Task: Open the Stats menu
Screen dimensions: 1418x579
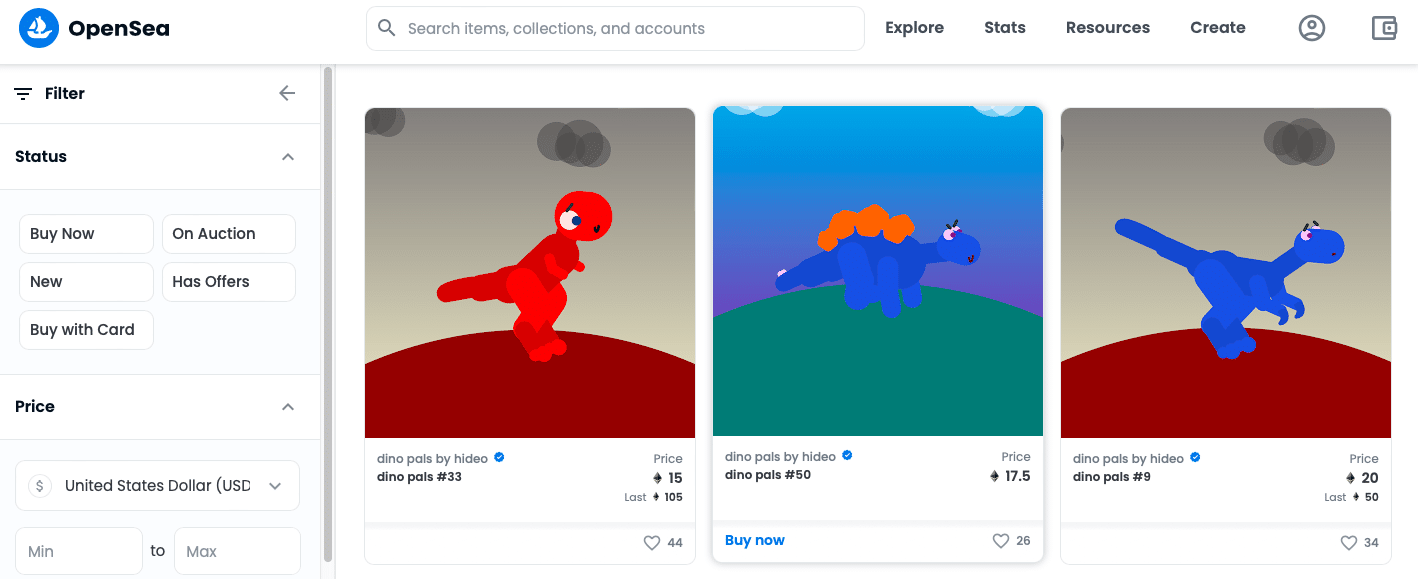Action: (x=1005, y=28)
